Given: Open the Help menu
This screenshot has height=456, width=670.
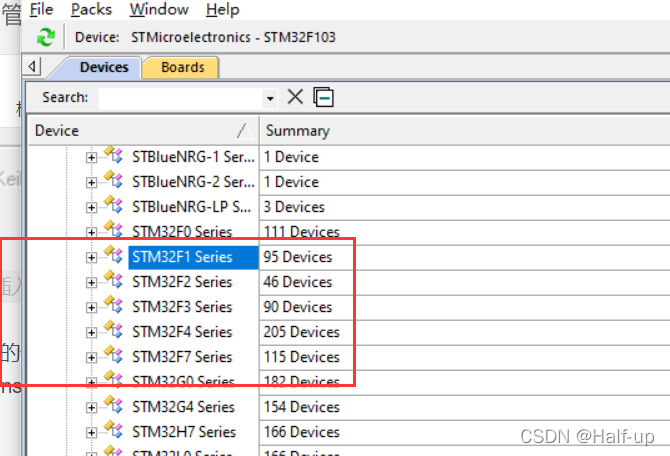Looking at the screenshot, I should pos(222,9).
